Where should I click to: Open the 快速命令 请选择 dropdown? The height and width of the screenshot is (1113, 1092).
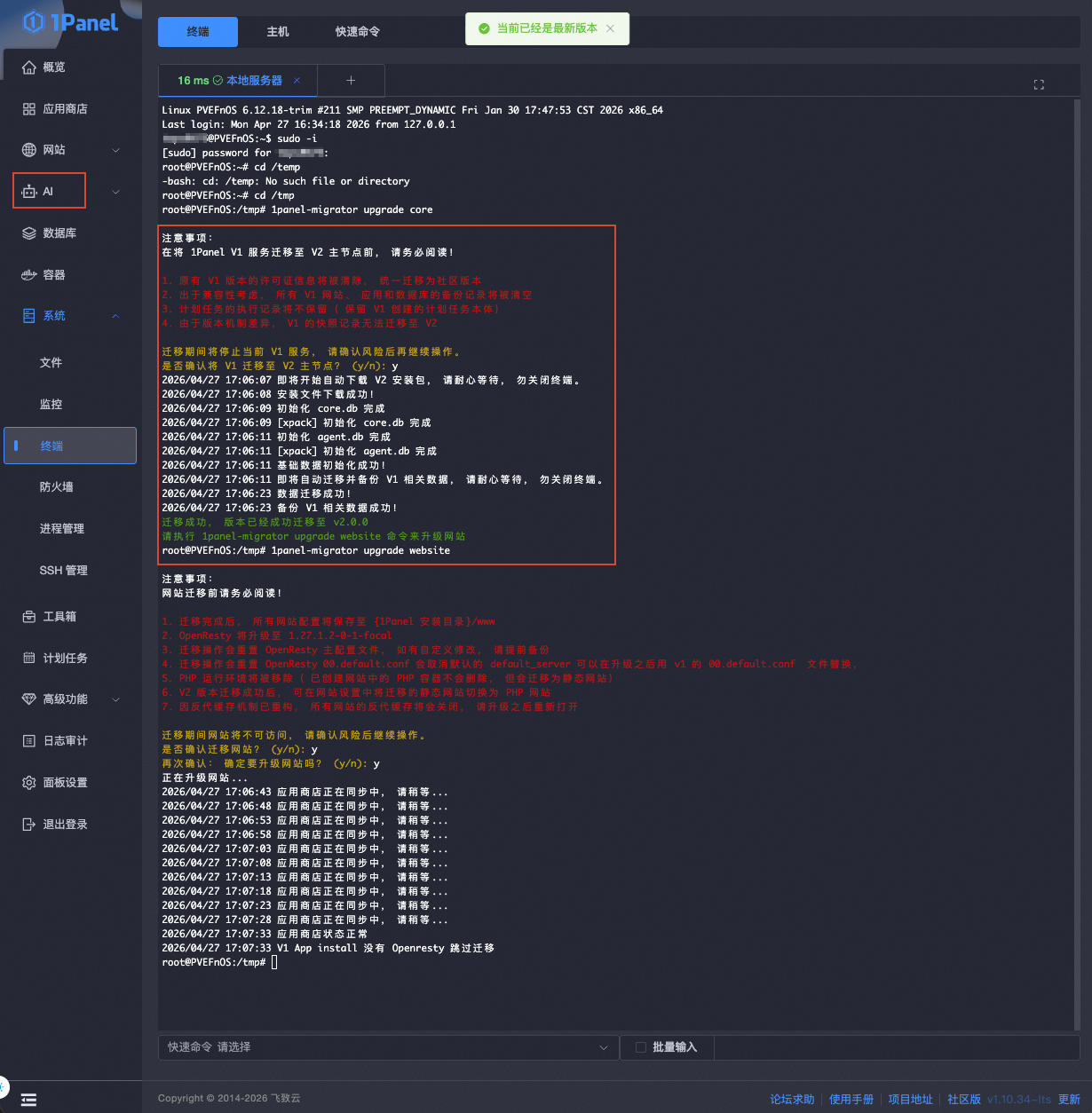tap(388, 1047)
